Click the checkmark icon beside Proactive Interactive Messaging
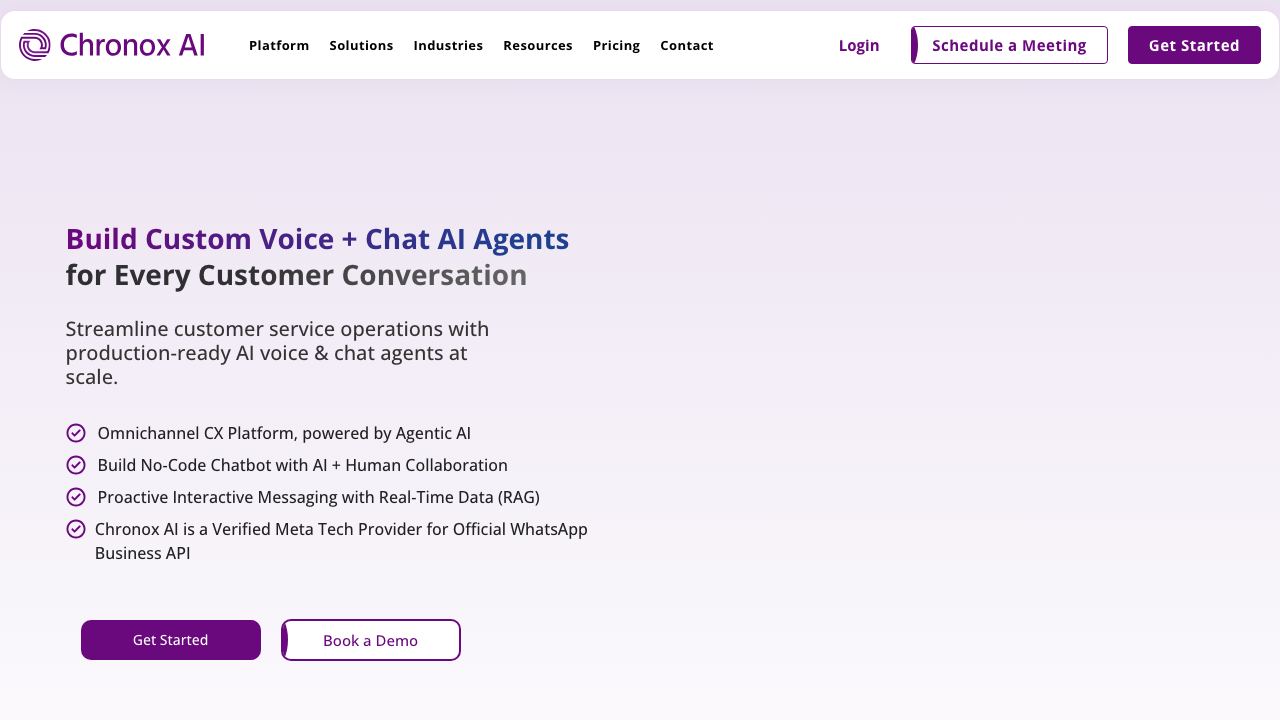This screenshot has width=1280, height=720. 76,497
